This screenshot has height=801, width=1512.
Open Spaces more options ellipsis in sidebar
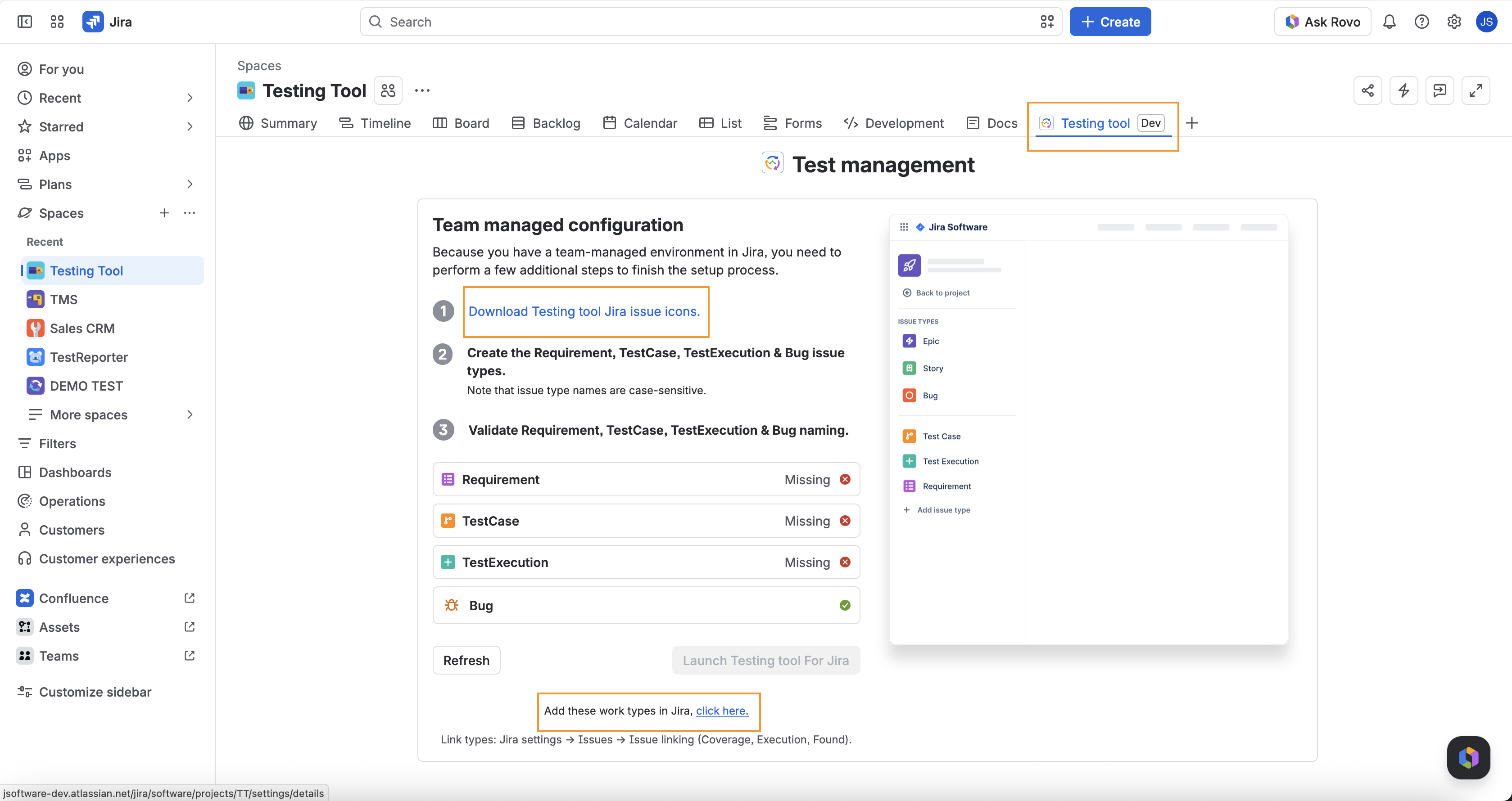pyautogui.click(x=189, y=213)
